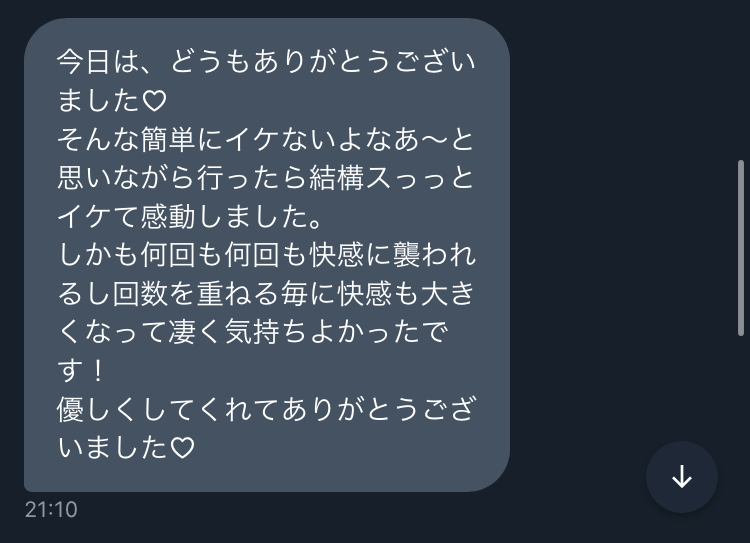Click the word 快感も in the bubble
750x543 pixels.
pyautogui.click(x=378, y=293)
